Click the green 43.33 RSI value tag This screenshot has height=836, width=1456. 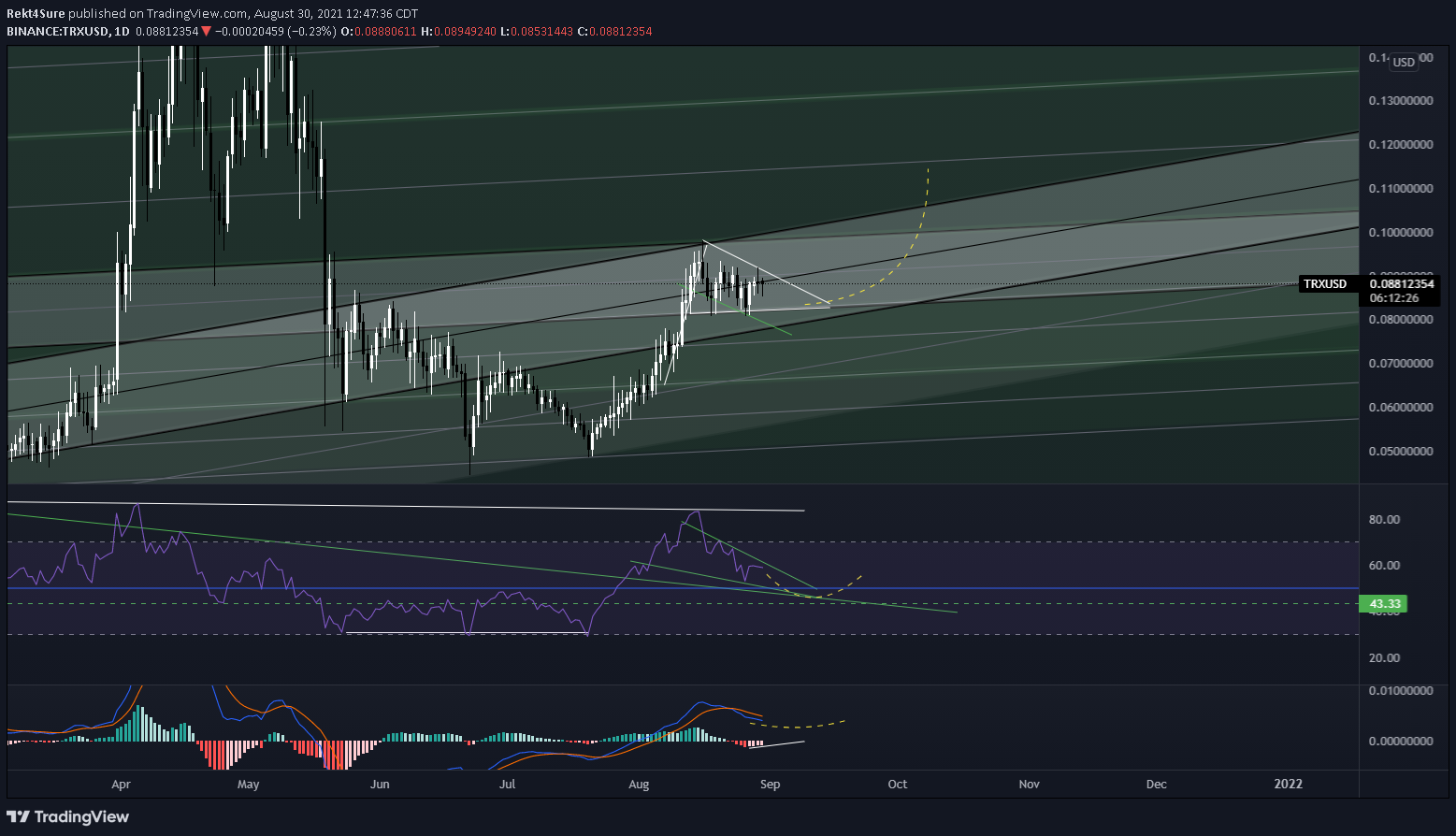tap(1384, 604)
